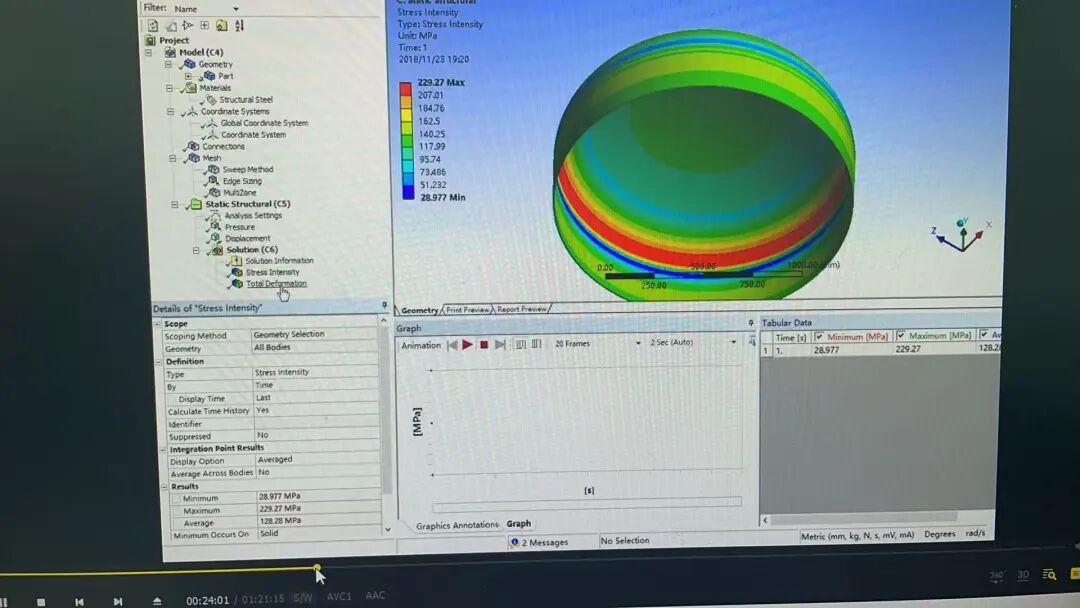The image size is (1080, 608).
Task: Open the playlist search icon in player
Action: click(1049, 574)
